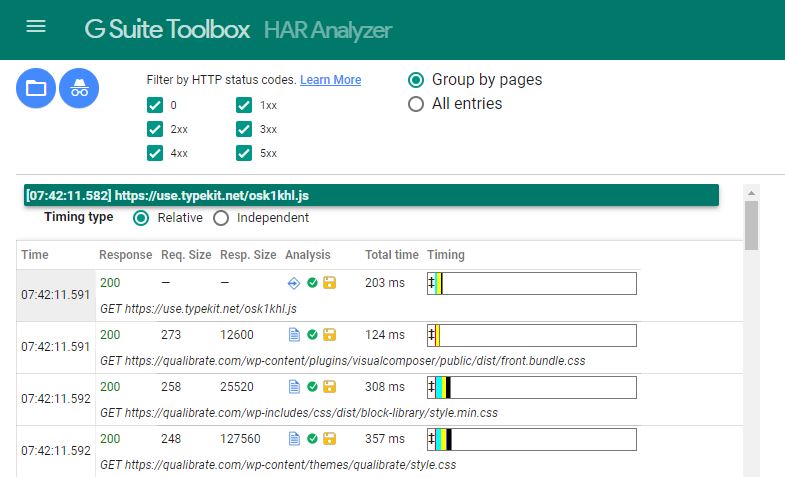The height and width of the screenshot is (477, 785).
Task: Toggle the 5xx status filter checkbox
Action: pos(244,153)
